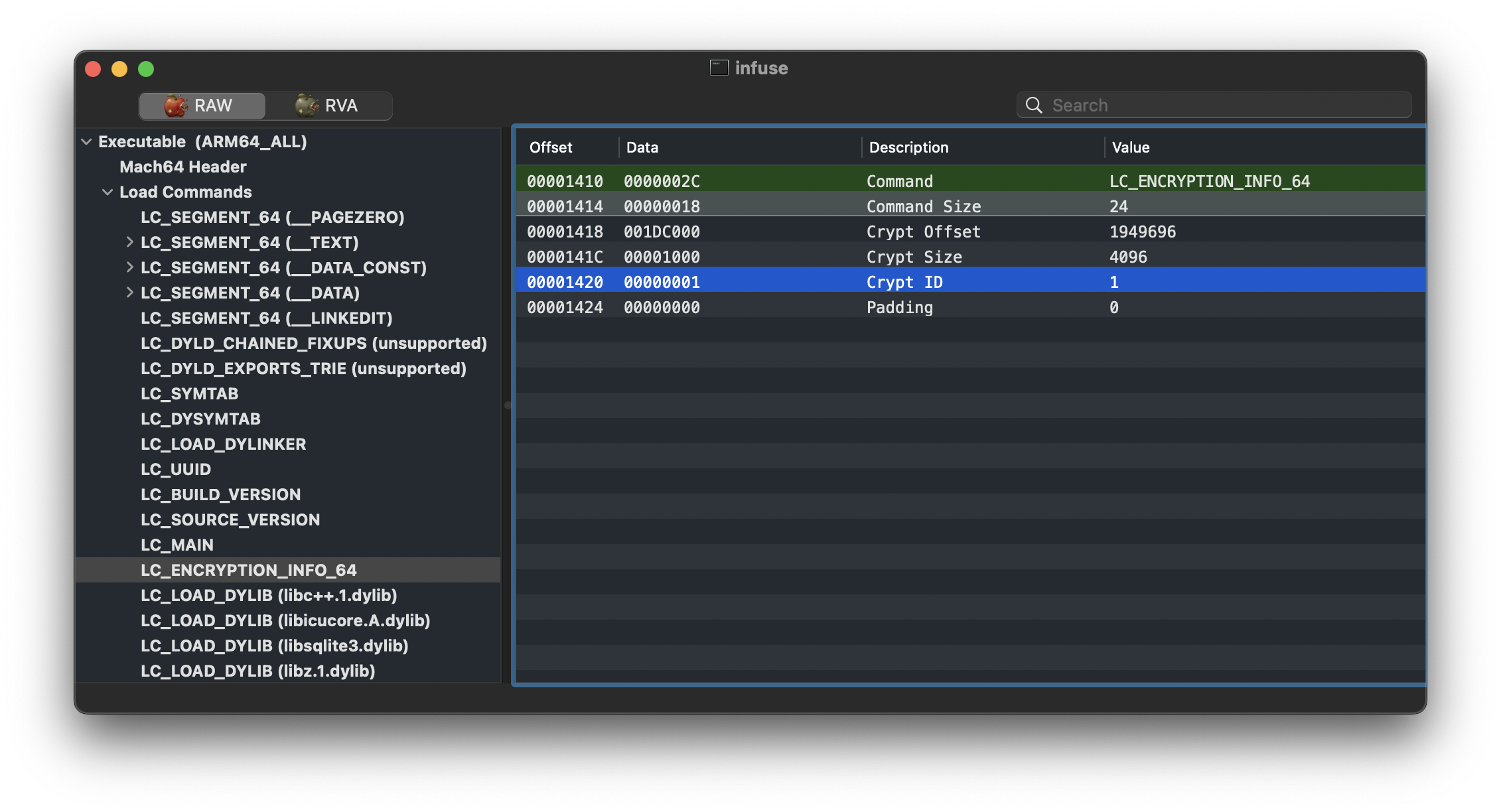Open the LC_SOURCE_VERSION command

click(x=230, y=519)
